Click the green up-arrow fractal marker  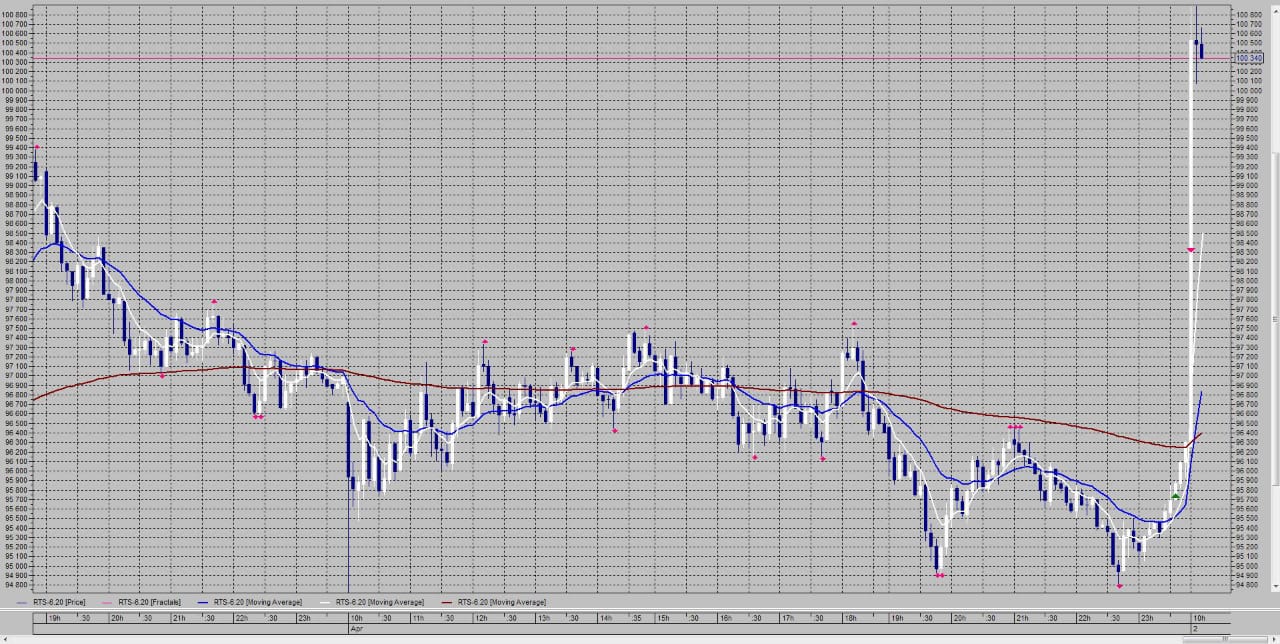(1176, 495)
